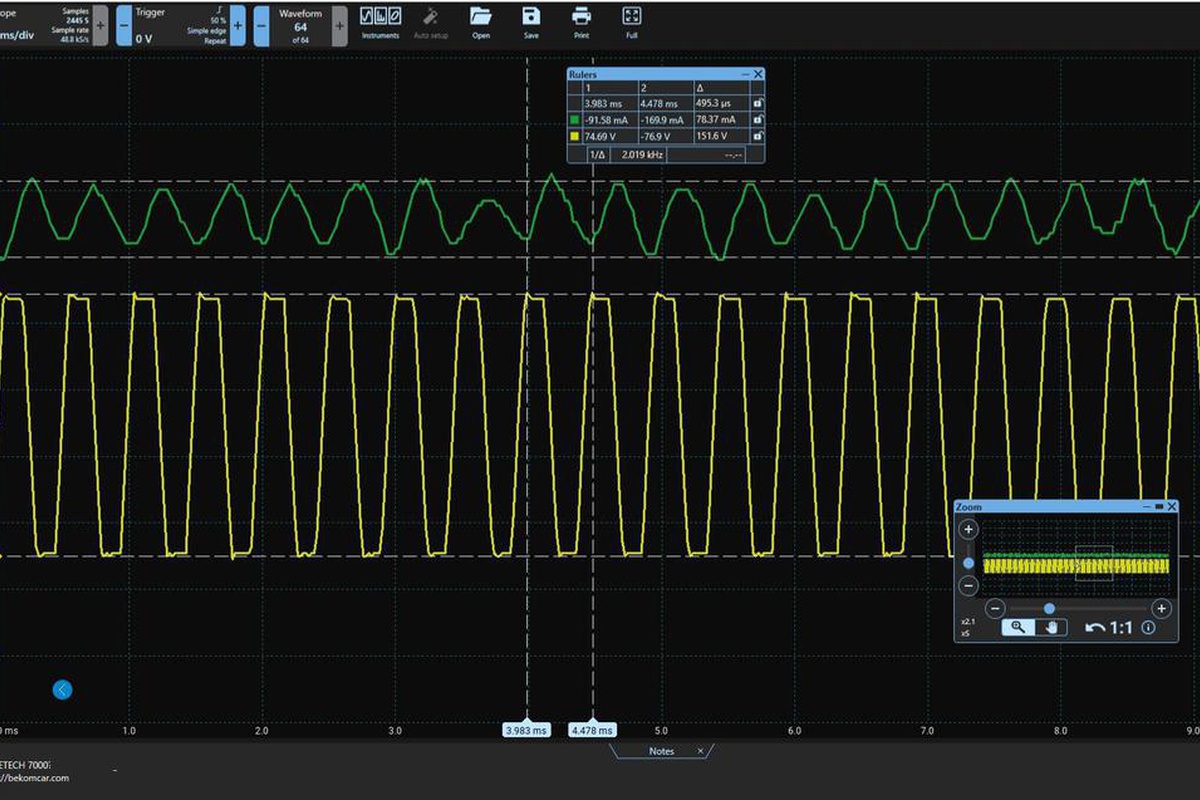Close the Rulers panel
1200x800 pixels.
(x=758, y=75)
